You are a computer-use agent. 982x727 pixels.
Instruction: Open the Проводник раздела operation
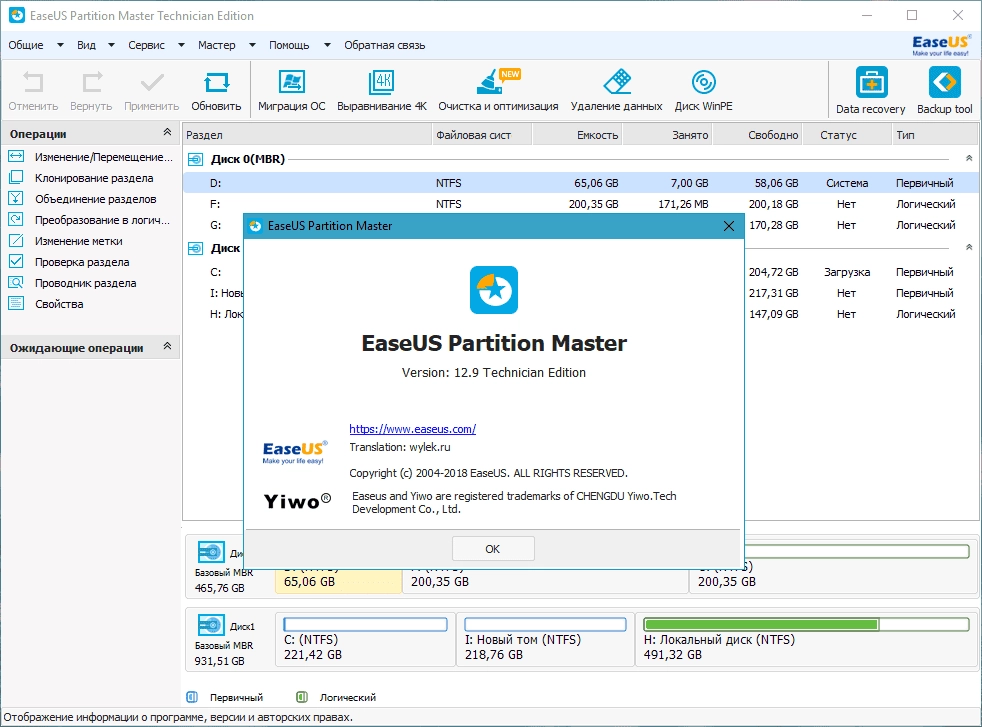coord(73,283)
